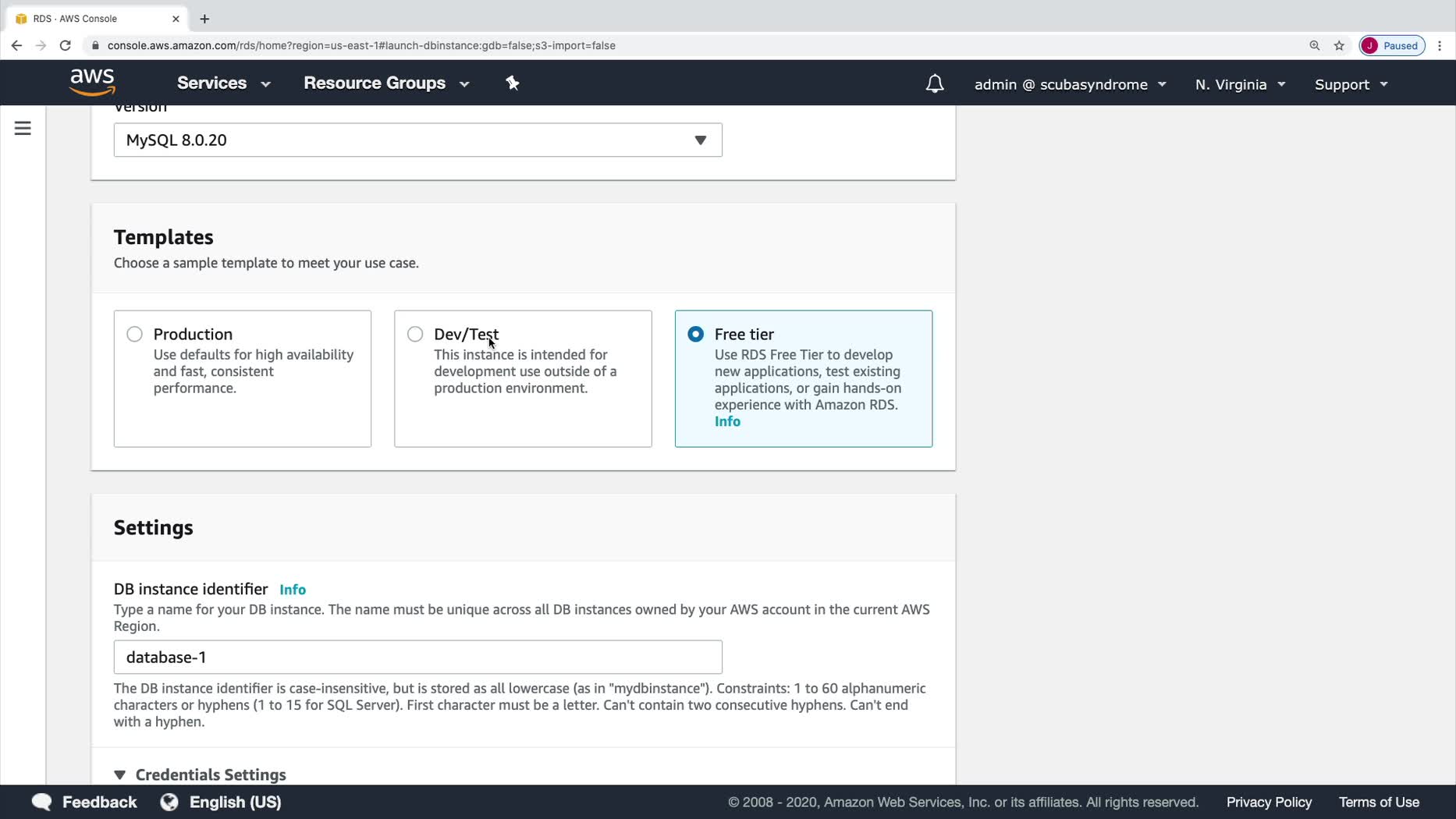
Task: Open the paused profile avatar button
Action: (1393, 45)
